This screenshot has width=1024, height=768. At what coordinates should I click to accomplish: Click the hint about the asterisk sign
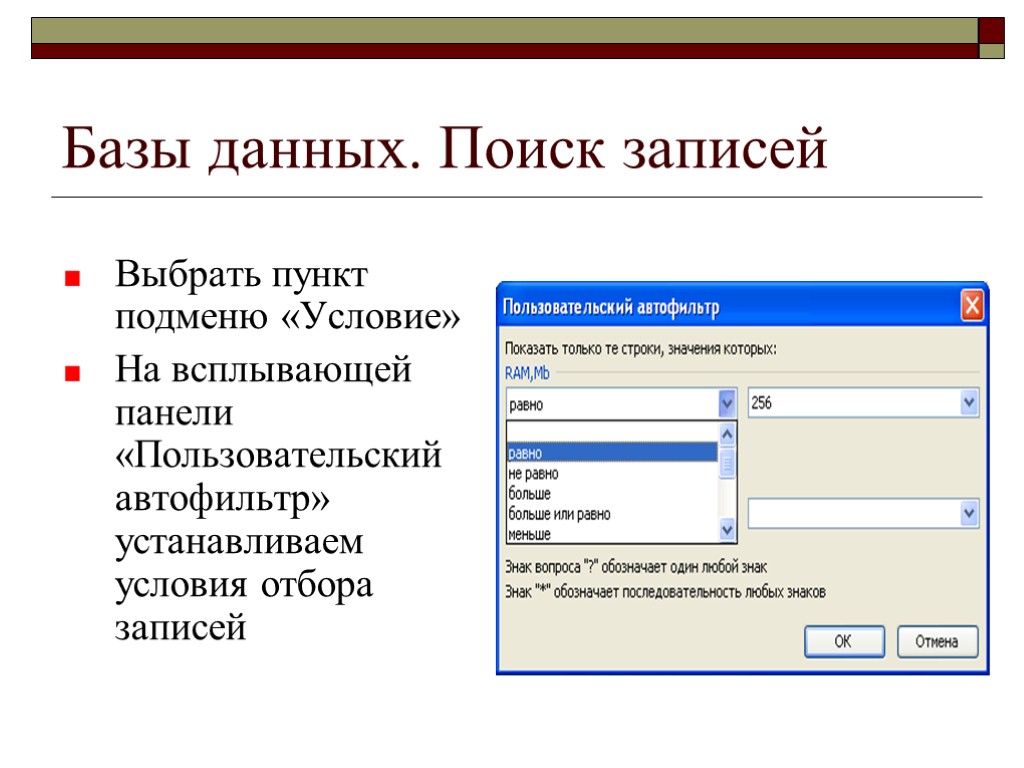click(x=665, y=592)
